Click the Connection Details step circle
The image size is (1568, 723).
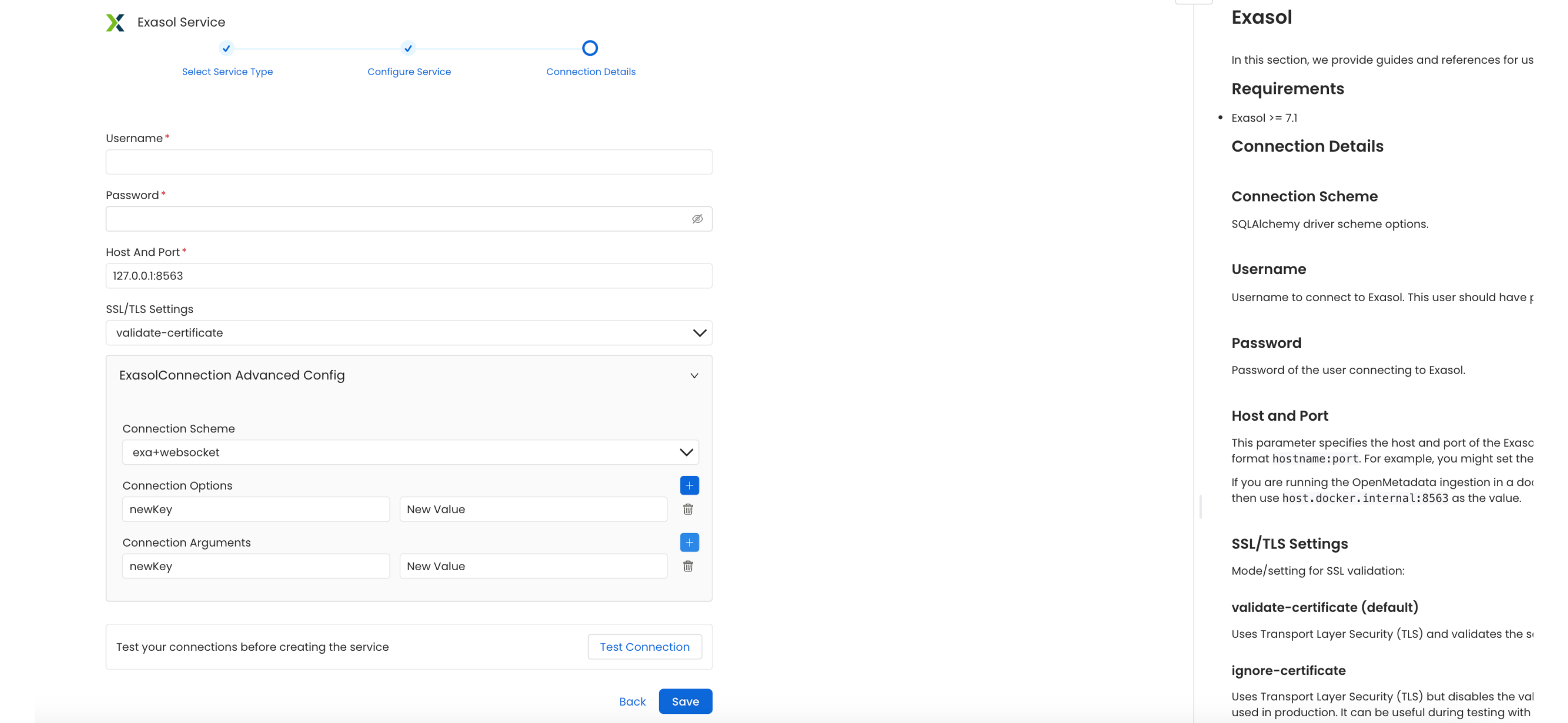tap(590, 47)
